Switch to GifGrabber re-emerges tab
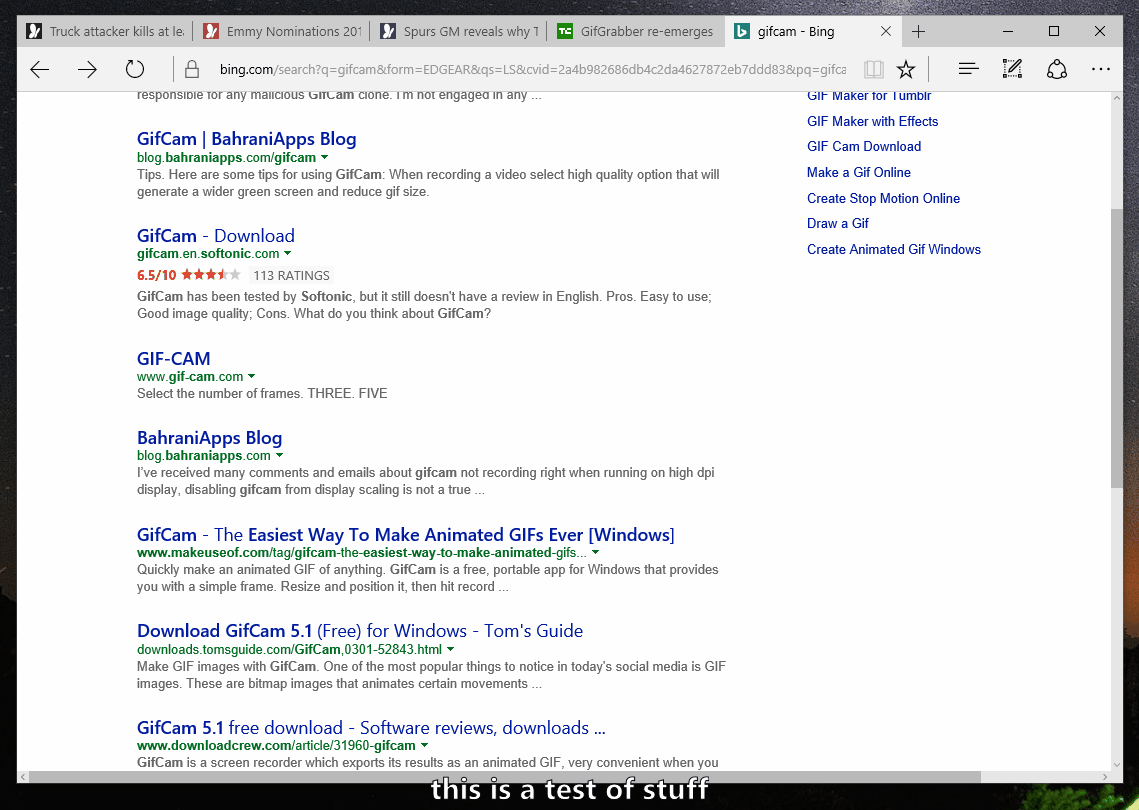This screenshot has height=810, width=1139. (x=636, y=31)
